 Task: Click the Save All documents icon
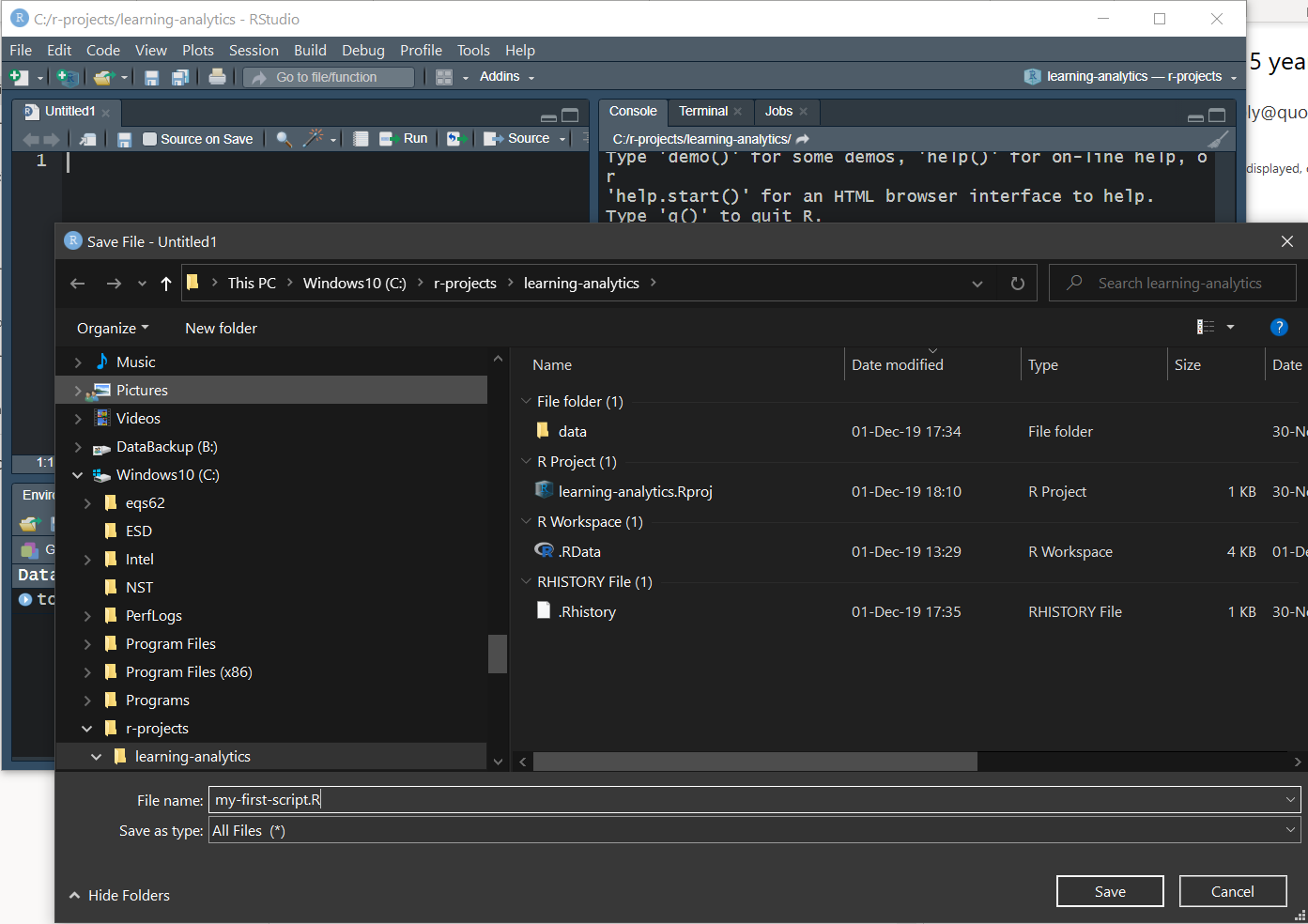pos(180,77)
